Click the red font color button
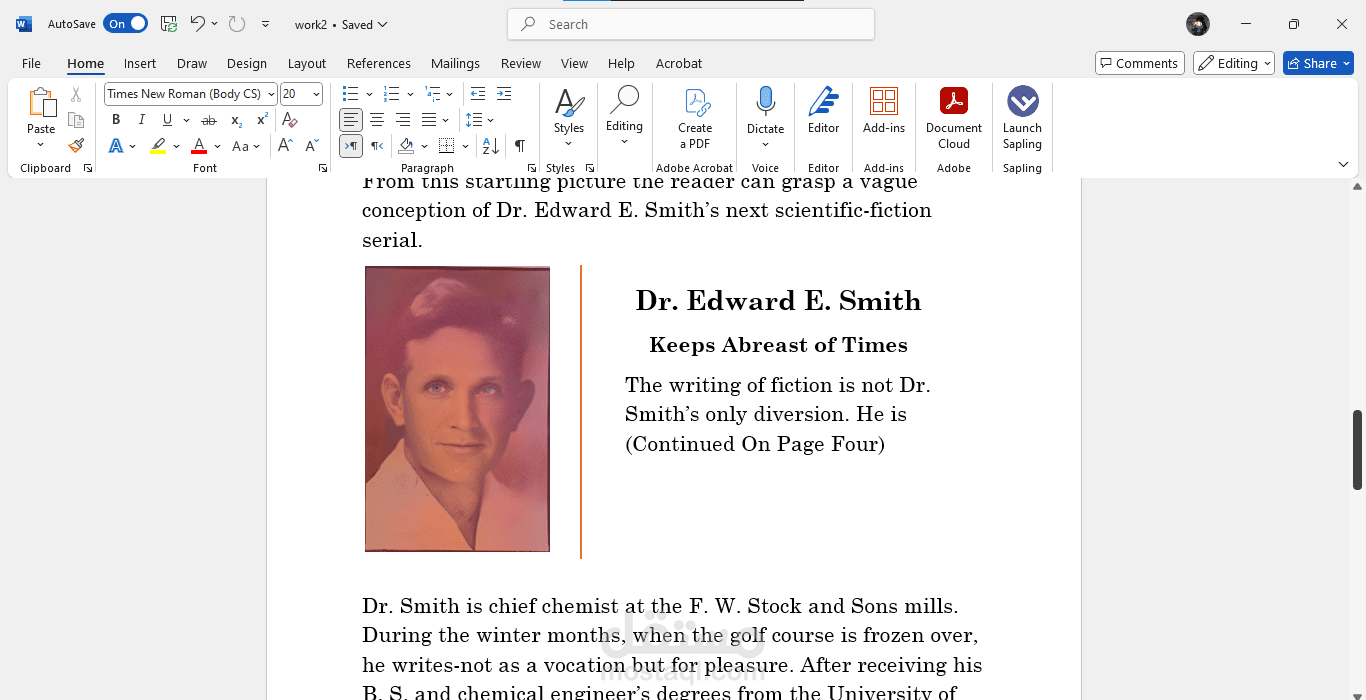 pos(199,146)
